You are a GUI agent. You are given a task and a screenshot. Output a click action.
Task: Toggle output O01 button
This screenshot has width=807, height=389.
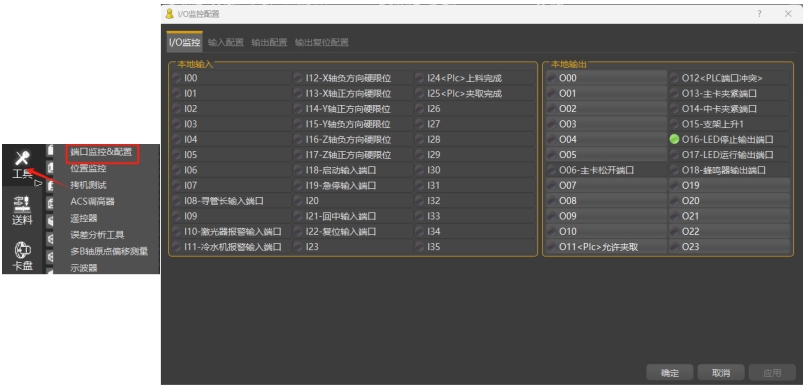point(606,94)
